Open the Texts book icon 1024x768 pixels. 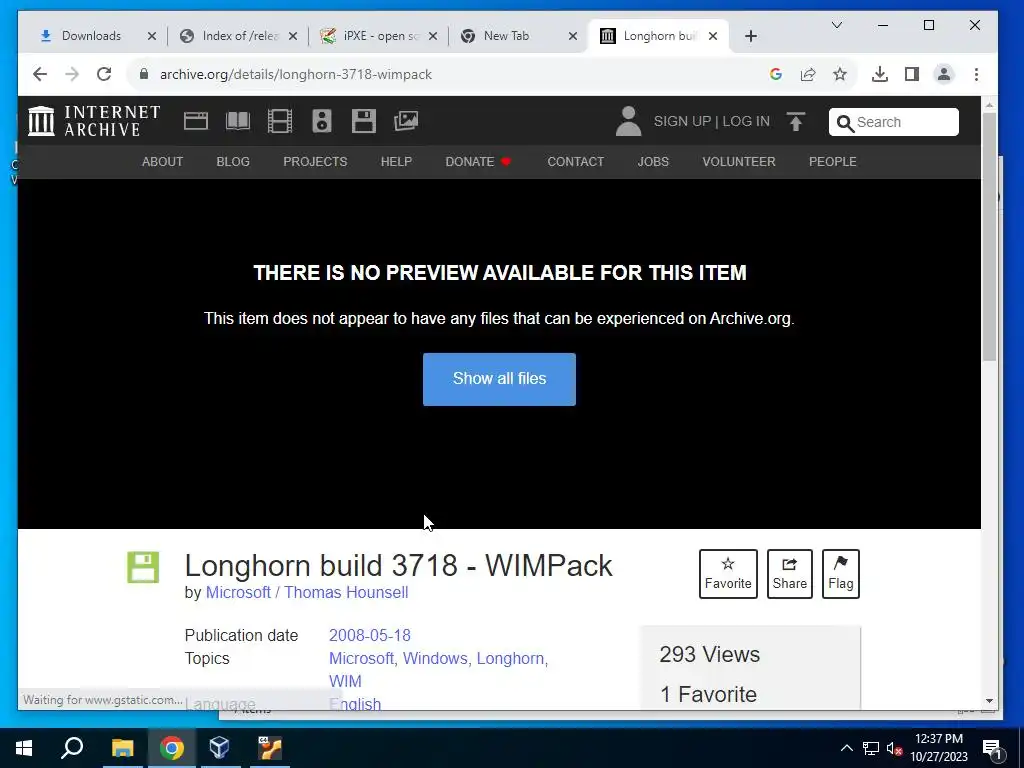point(238,121)
